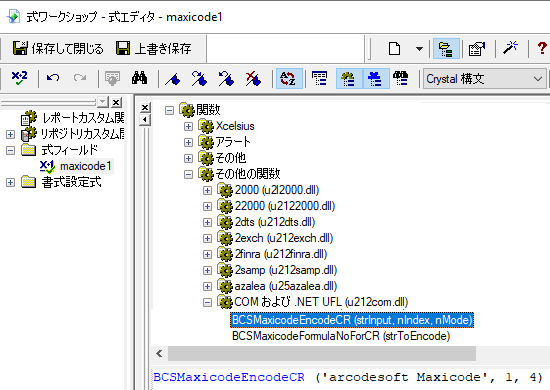Screen dimensions: 550x390
Task: Collapse the その他の関数 group
Action: 188,174
